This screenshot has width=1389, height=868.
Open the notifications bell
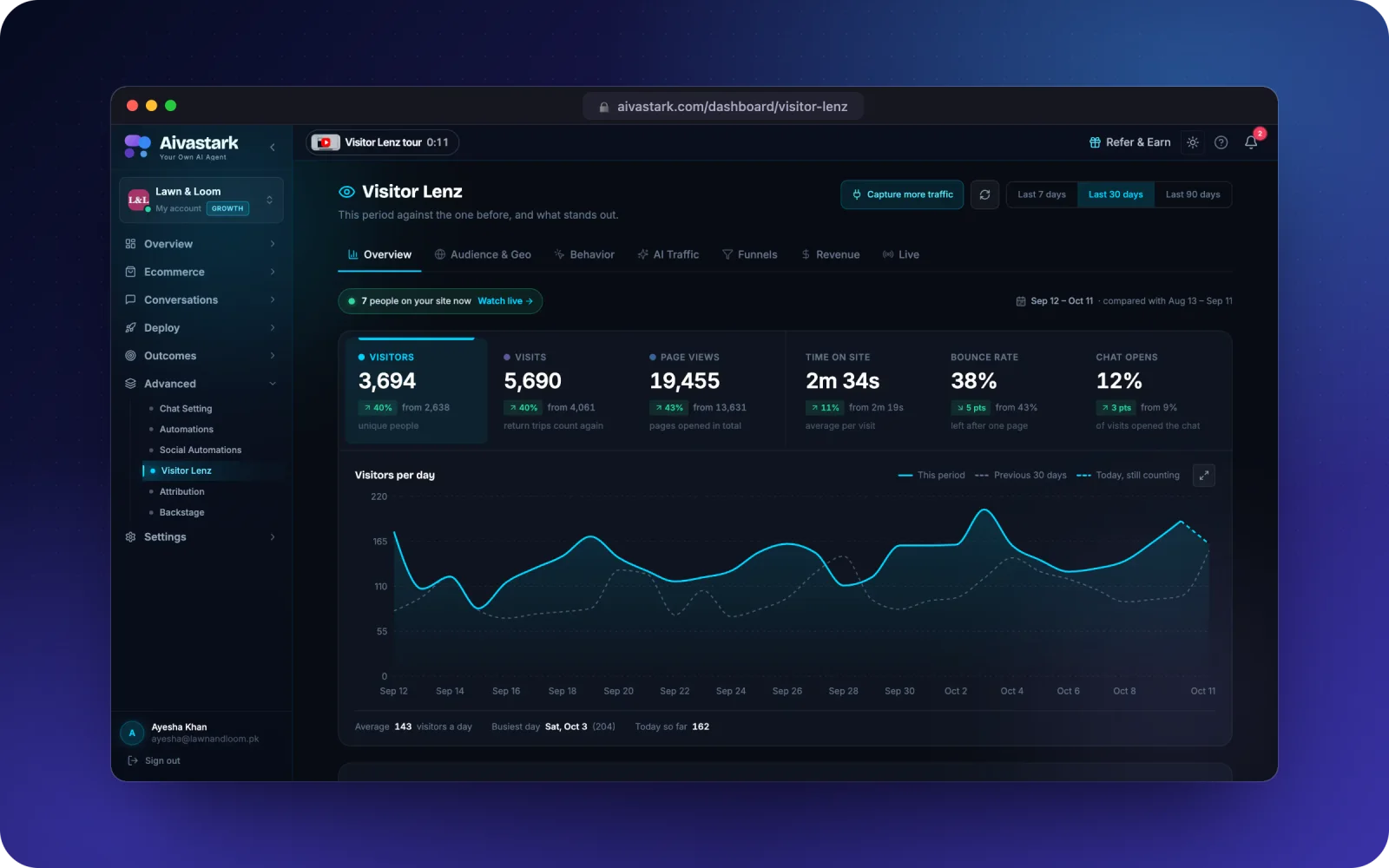click(1251, 142)
